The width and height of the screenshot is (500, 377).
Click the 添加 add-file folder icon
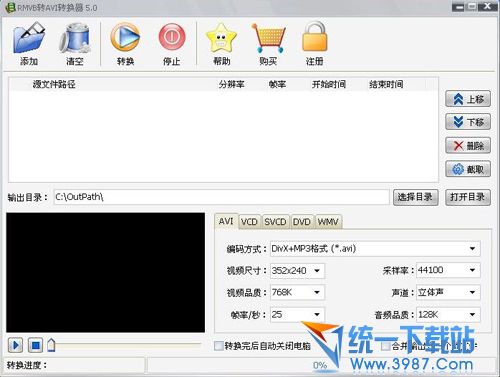pyautogui.click(x=29, y=37)
